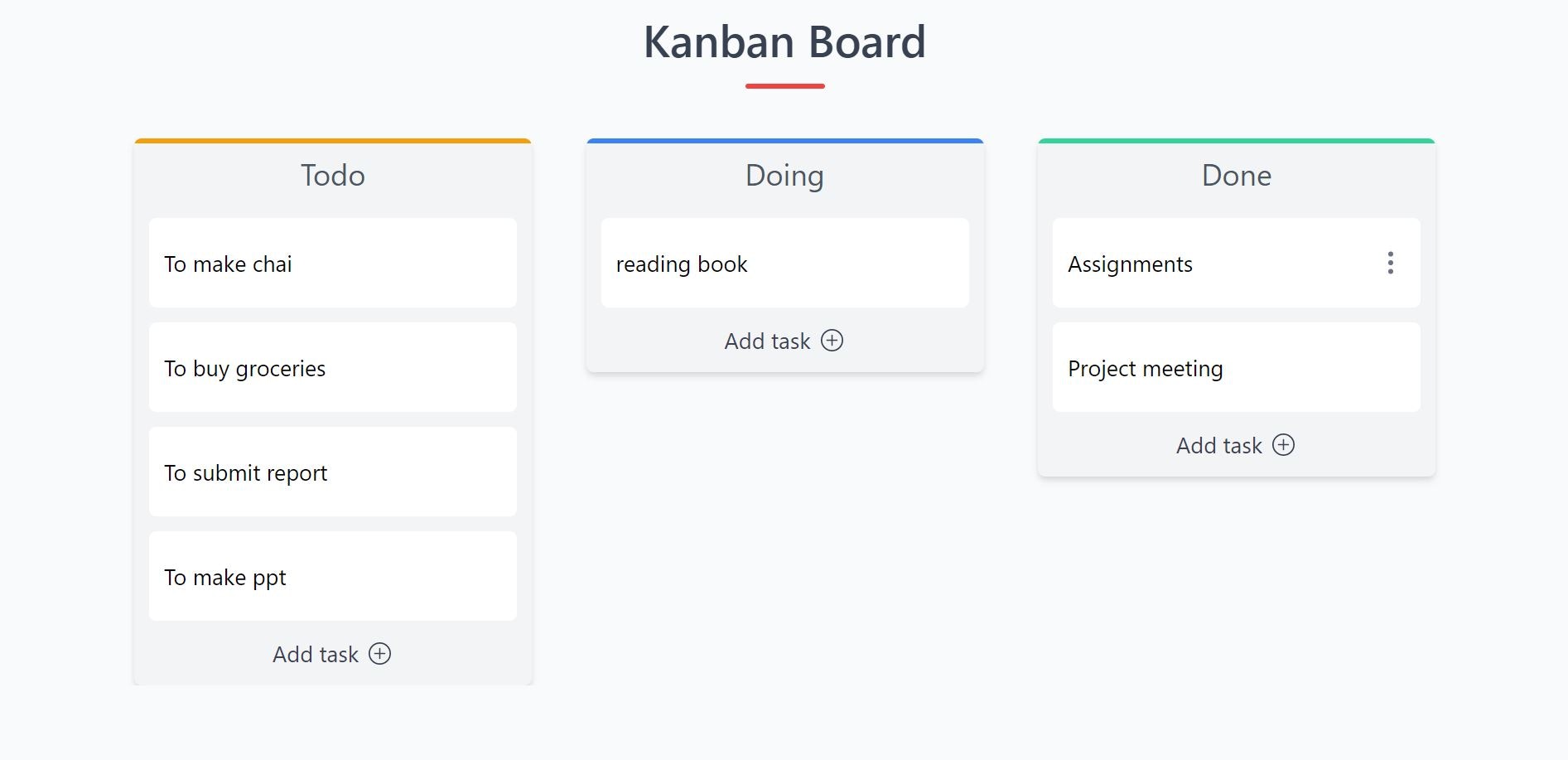
Task: Select the Assignments task card
Action: [1236, 263]
